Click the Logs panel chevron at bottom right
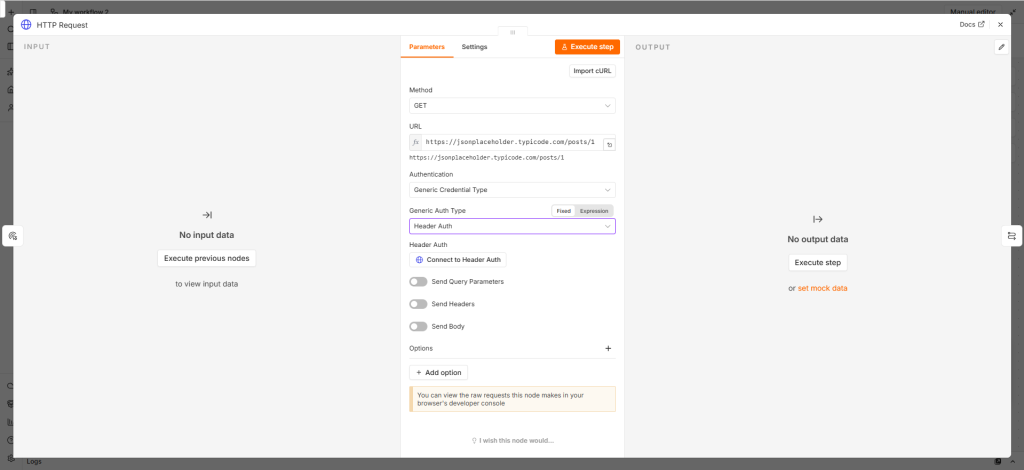This screenshot has width=1024, height=470. [1012, 462]
